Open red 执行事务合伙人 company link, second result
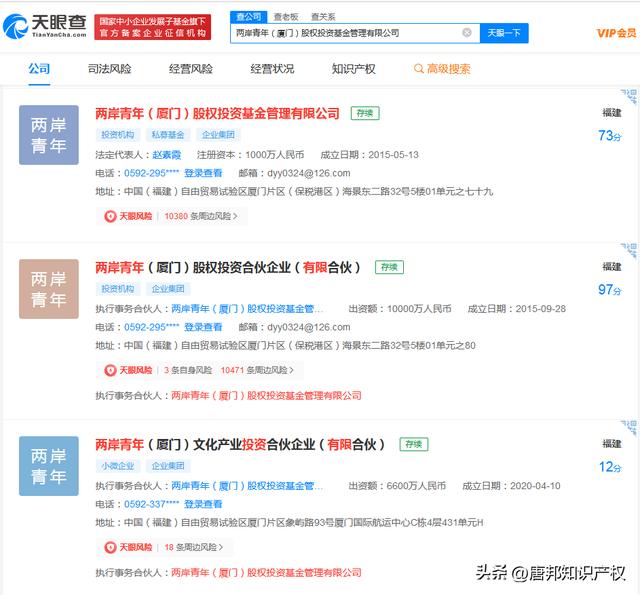The width and height of the screenshot is (640, 595). (x=266, y=395)
